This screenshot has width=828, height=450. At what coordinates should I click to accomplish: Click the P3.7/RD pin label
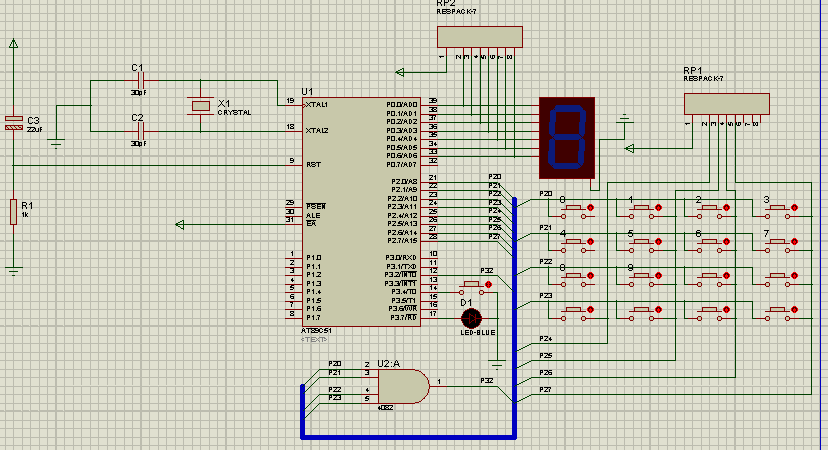(404, 317)
